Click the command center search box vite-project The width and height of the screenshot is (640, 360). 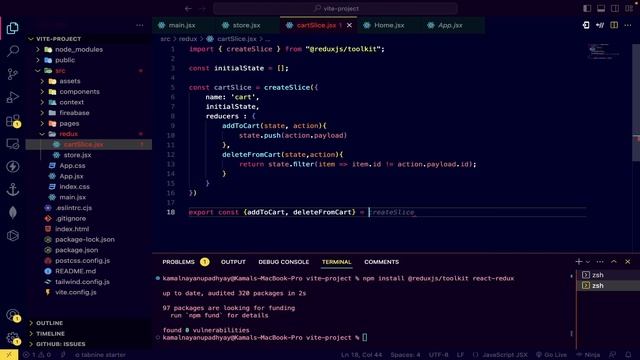click(x=335, y=9)
